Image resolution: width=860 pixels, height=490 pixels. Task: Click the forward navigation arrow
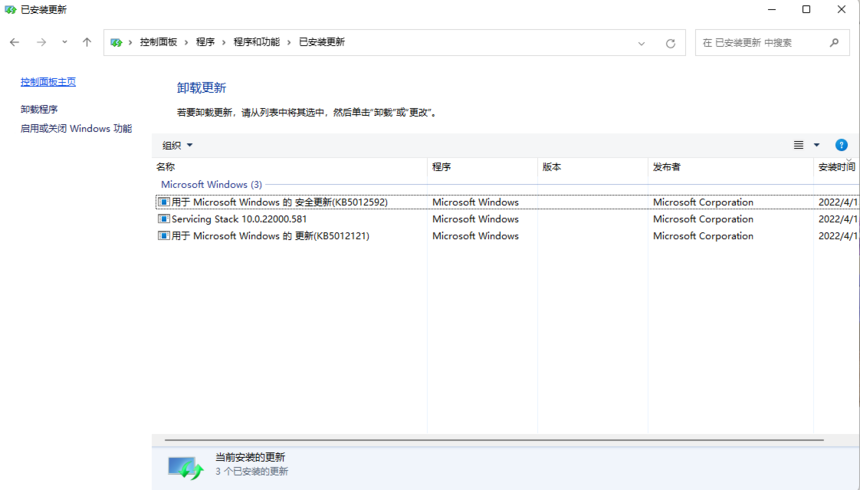pos(41,42)
